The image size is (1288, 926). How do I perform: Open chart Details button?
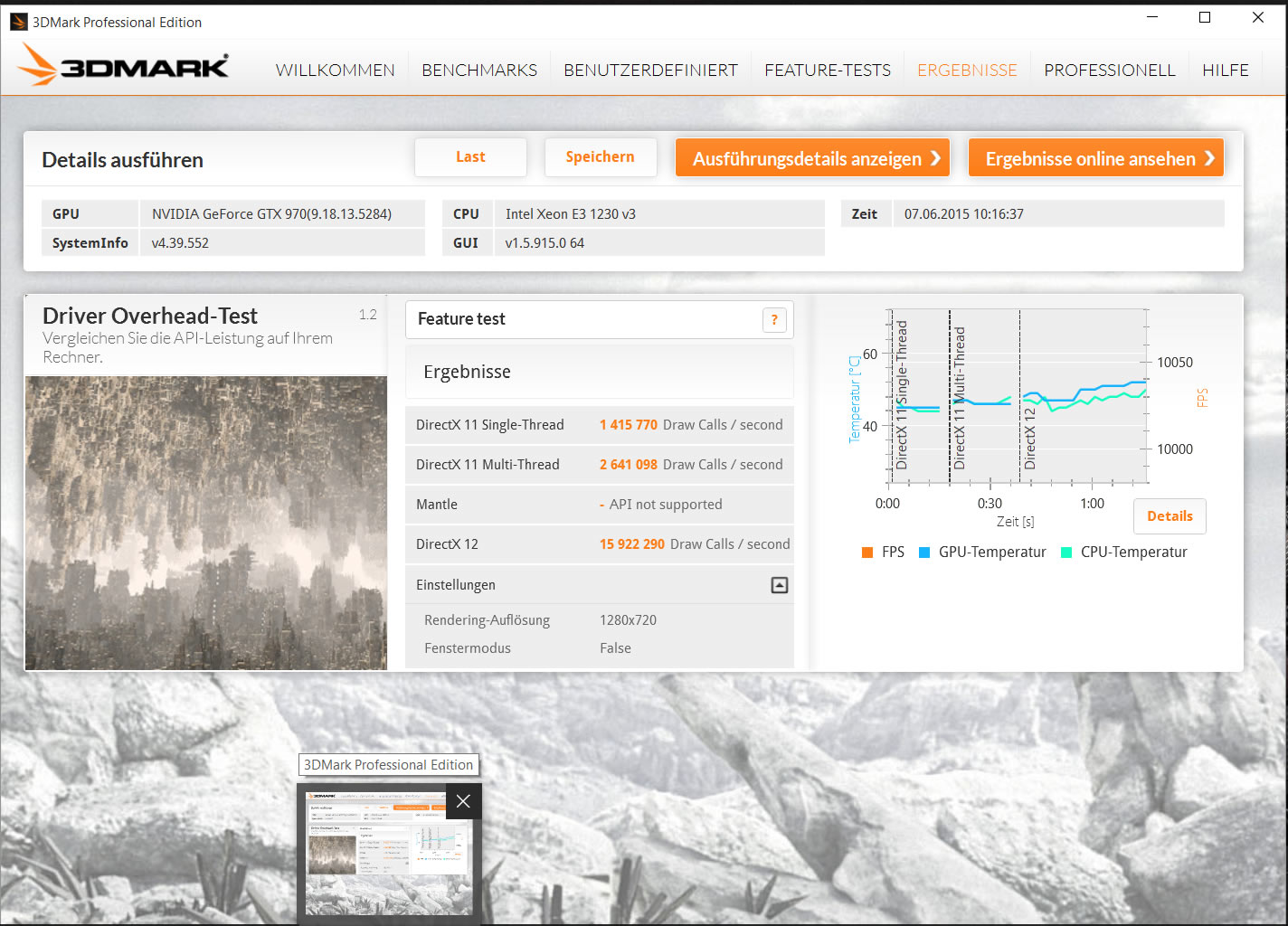(x=1170, y=516)
